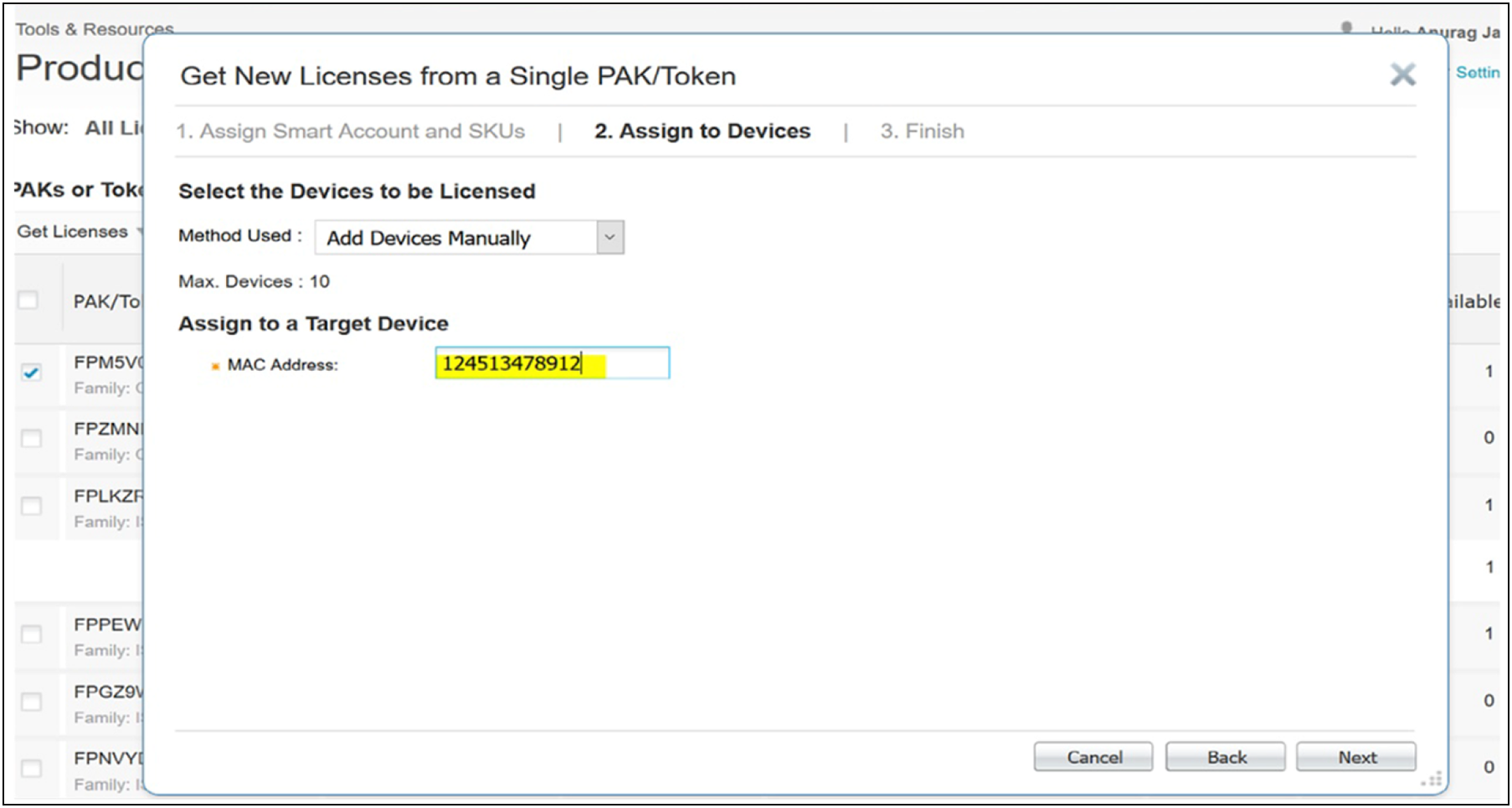Click the dialog title 'Get New Licenses from a Single PAK/Token'
This screenshot has height=808, width=1512.
tap(458, 76)
